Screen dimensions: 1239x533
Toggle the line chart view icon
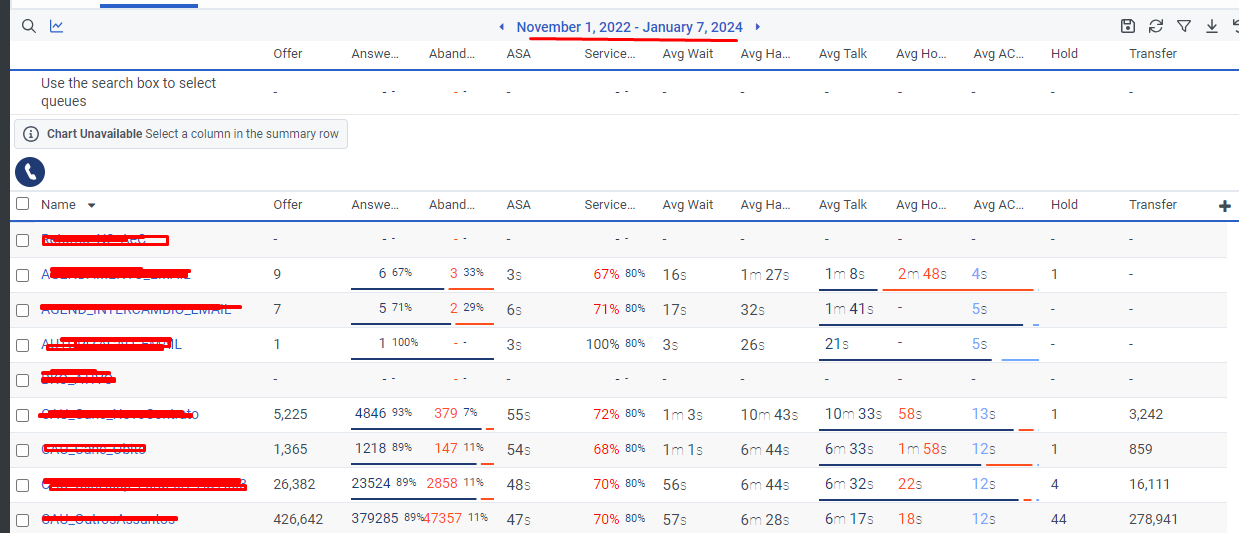tap(57, 26)
